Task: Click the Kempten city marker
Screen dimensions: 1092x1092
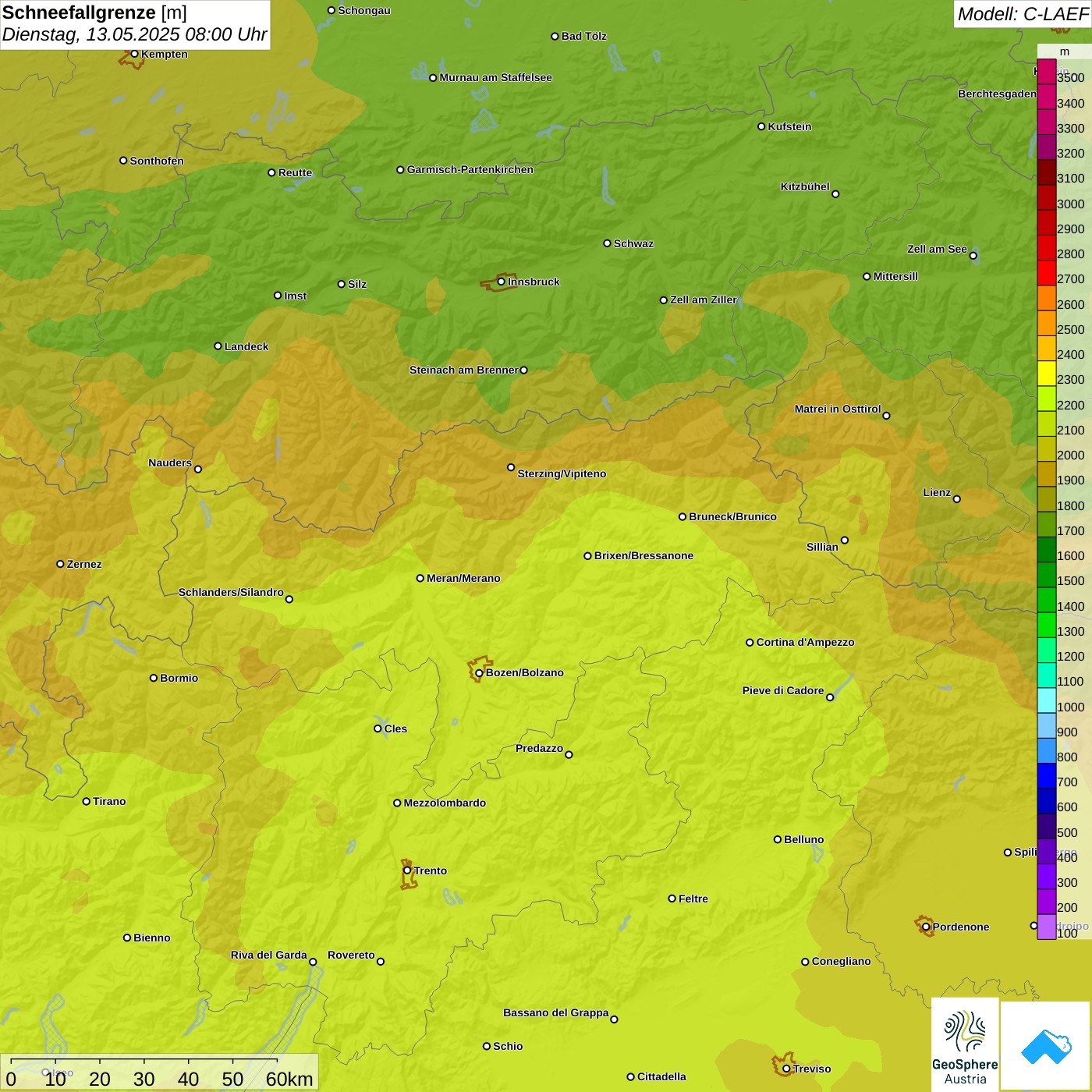Action: click(x=134, y=54)
